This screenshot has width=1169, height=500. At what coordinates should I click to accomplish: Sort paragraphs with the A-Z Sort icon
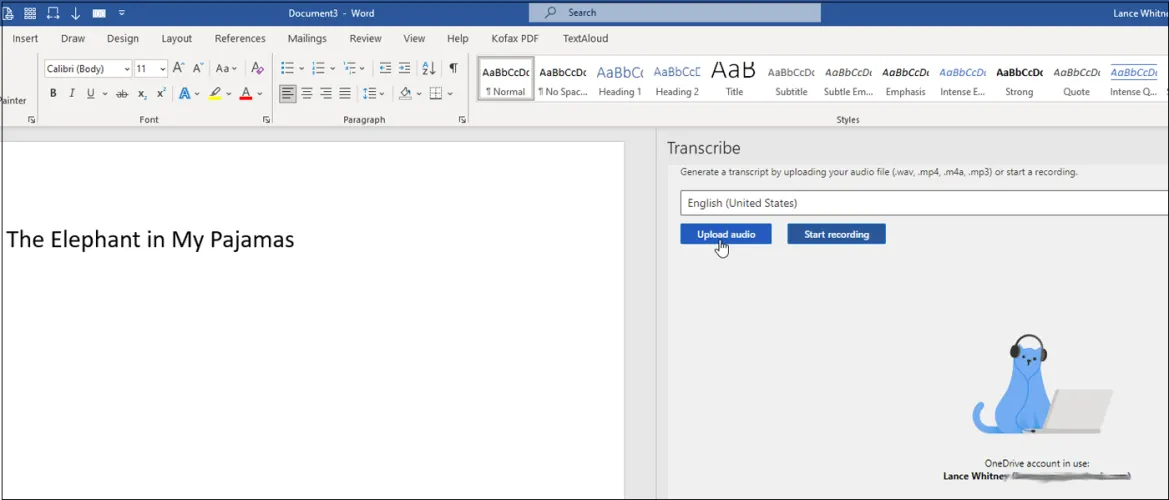click(x=428, y=68)
